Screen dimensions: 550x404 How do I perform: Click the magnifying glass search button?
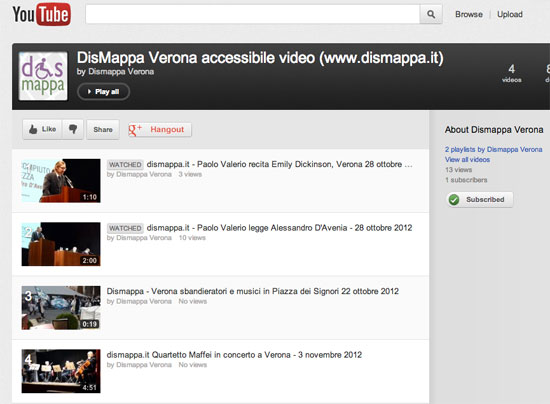[x=431, y=14]
